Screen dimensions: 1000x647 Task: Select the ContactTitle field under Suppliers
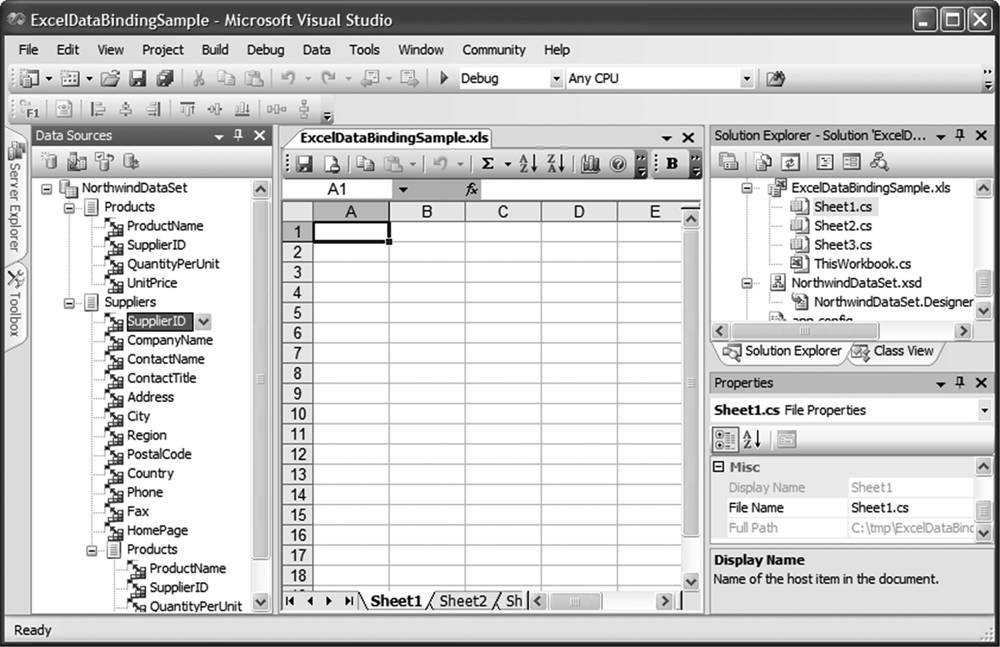161,378
